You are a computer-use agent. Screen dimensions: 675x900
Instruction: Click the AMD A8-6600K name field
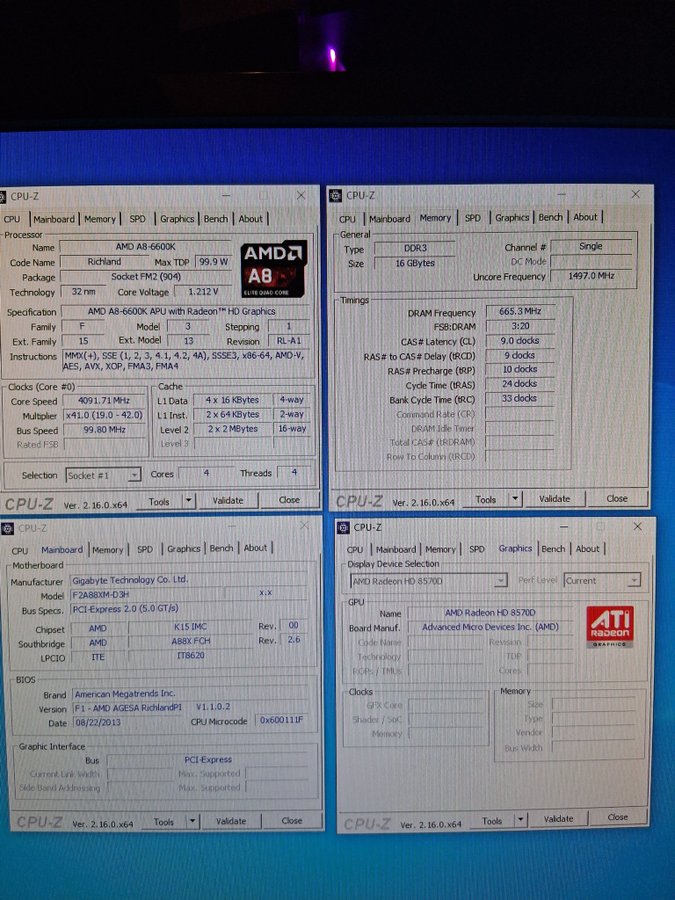click(x=145, y=247)
